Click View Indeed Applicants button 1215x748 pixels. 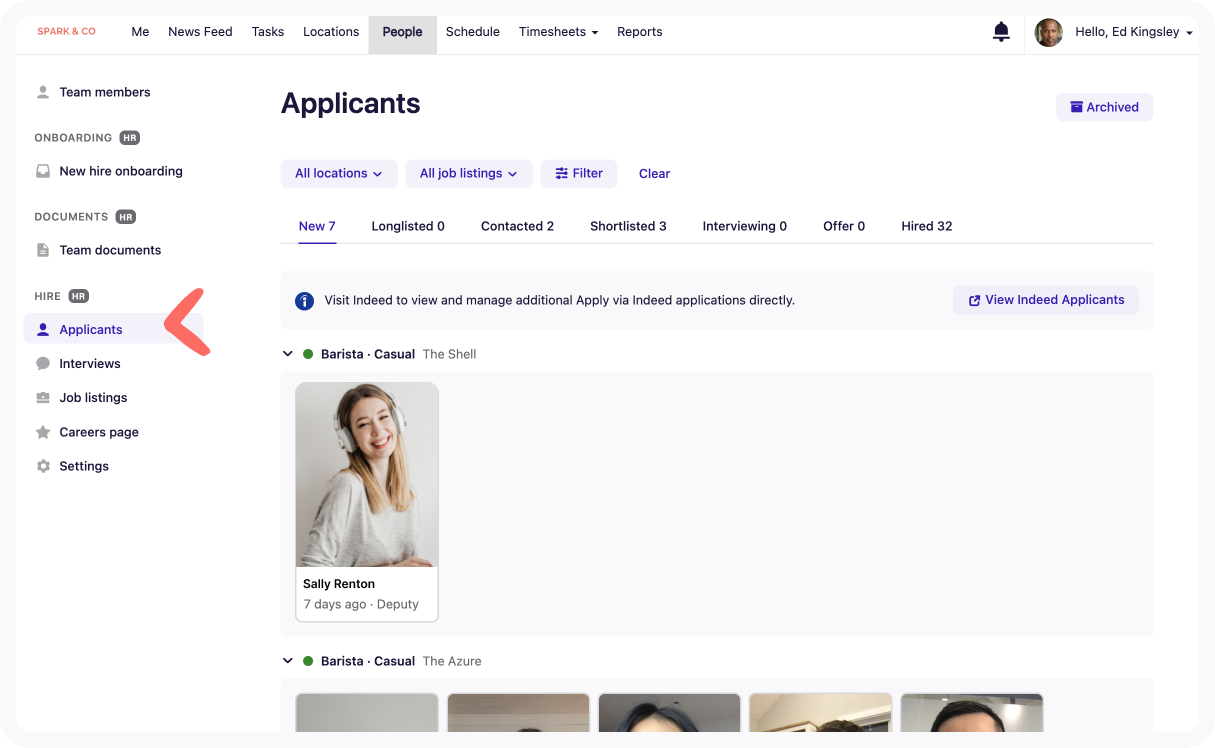(x=1045, y=300)
